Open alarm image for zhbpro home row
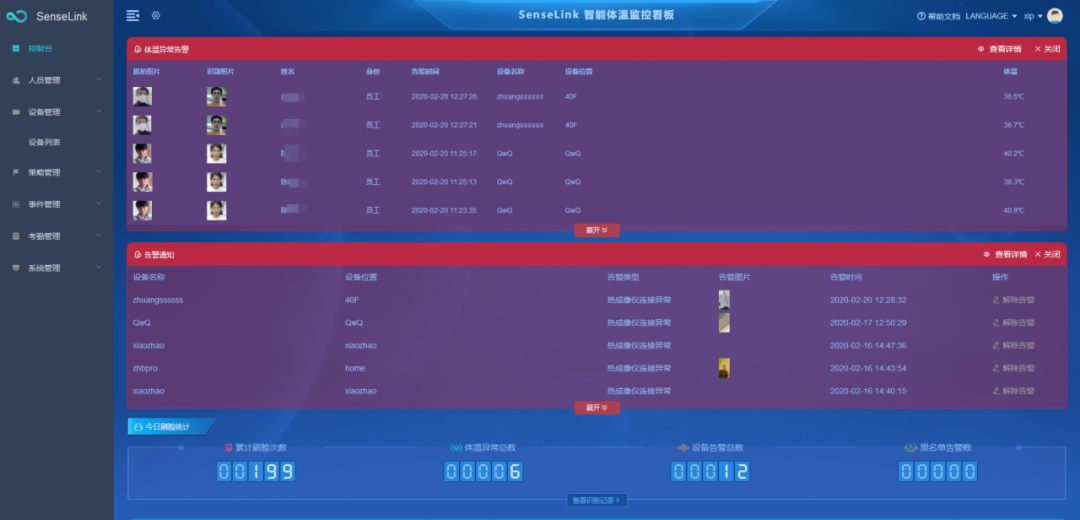The height and width of the screenshot is (520, 1080). coord(724,368)
